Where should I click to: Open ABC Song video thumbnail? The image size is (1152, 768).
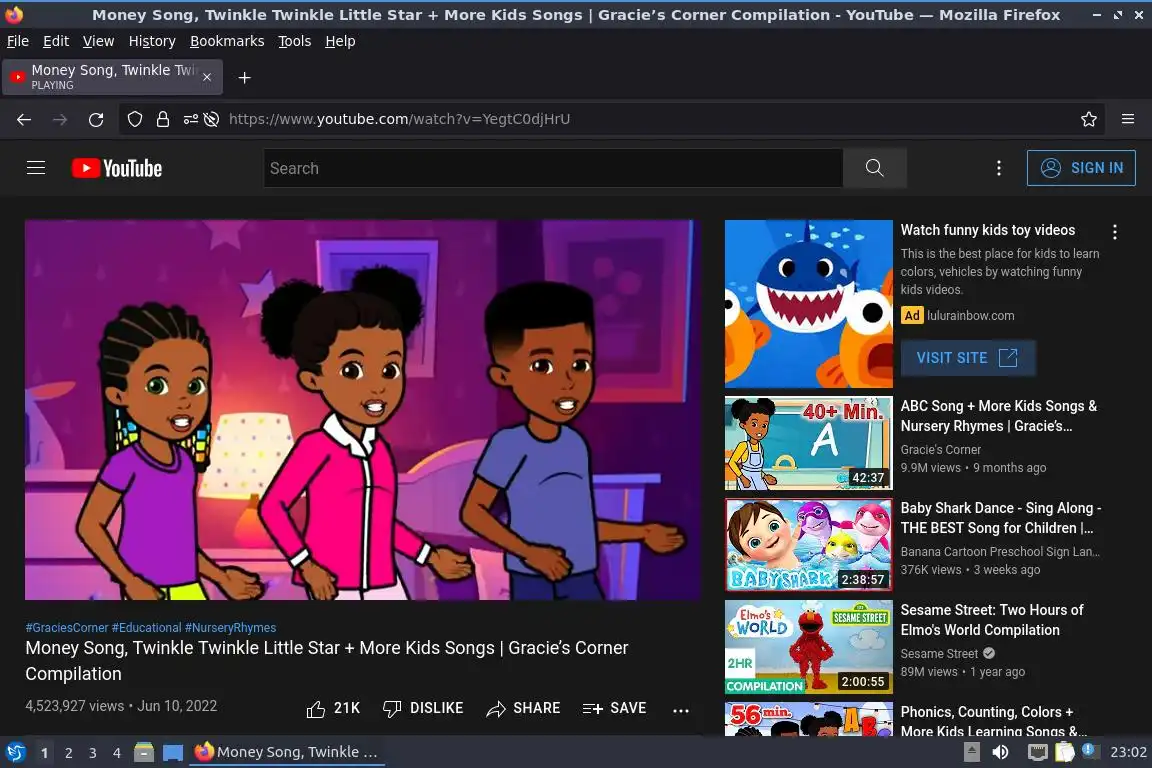coord(808,443)
